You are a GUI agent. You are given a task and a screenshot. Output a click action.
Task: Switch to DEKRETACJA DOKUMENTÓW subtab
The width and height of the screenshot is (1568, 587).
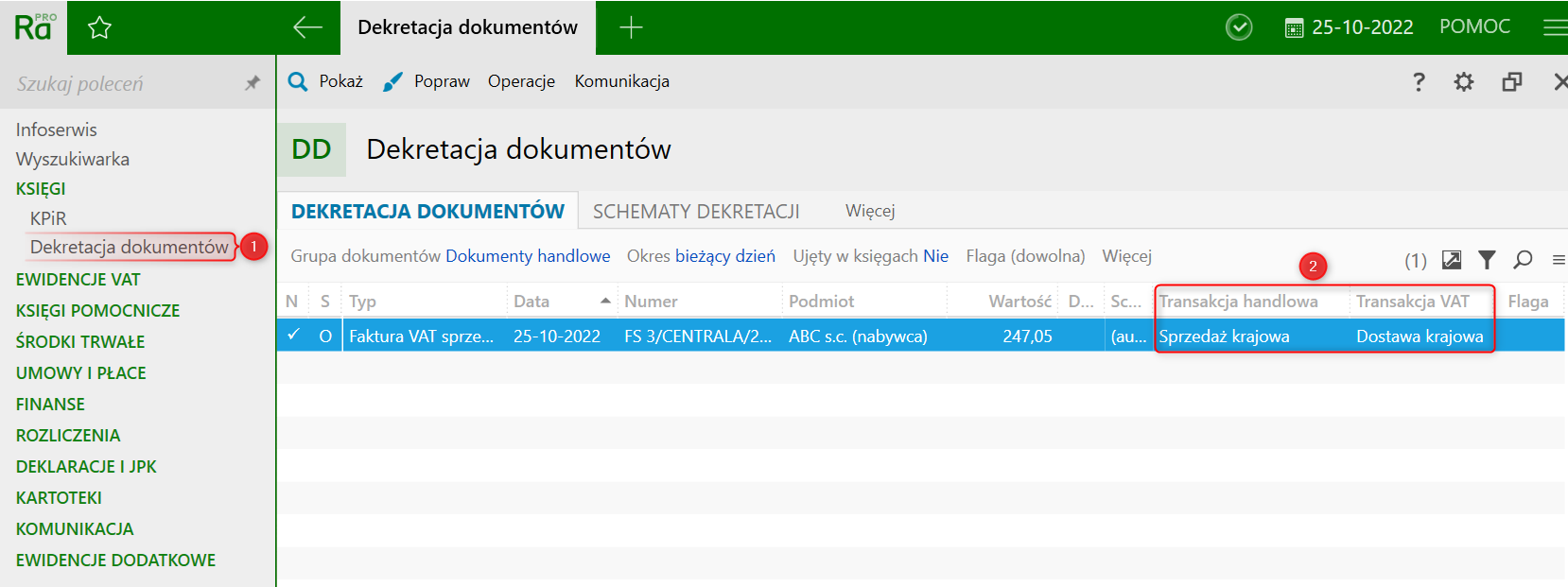point(427,211)
